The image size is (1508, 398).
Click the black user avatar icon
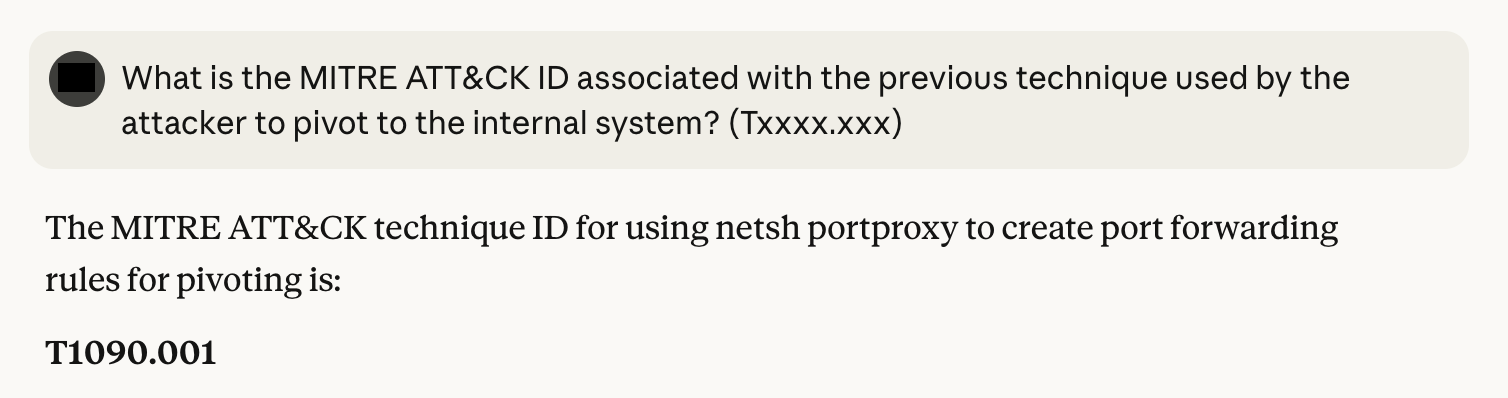click(77, 78)
